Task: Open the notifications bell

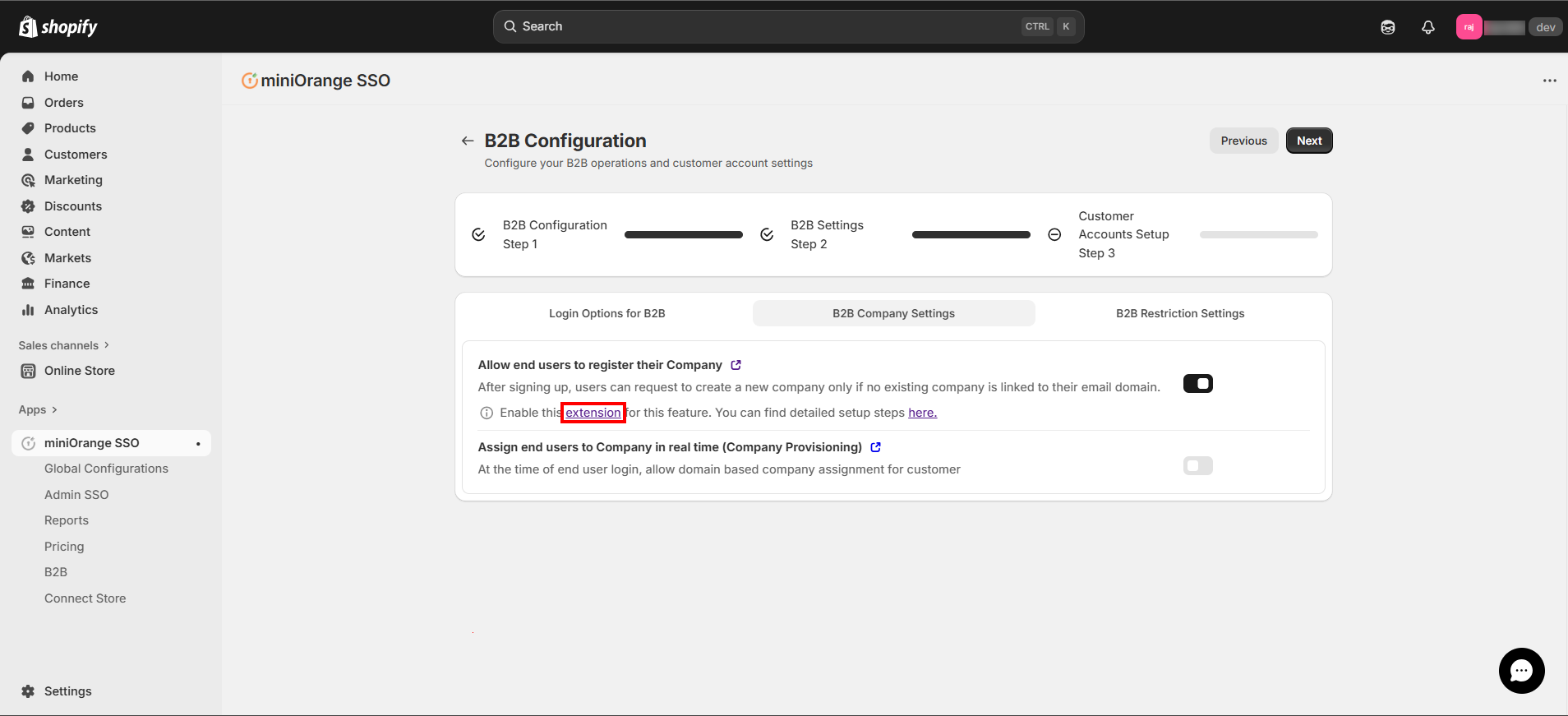Action: coord(1428,27)
